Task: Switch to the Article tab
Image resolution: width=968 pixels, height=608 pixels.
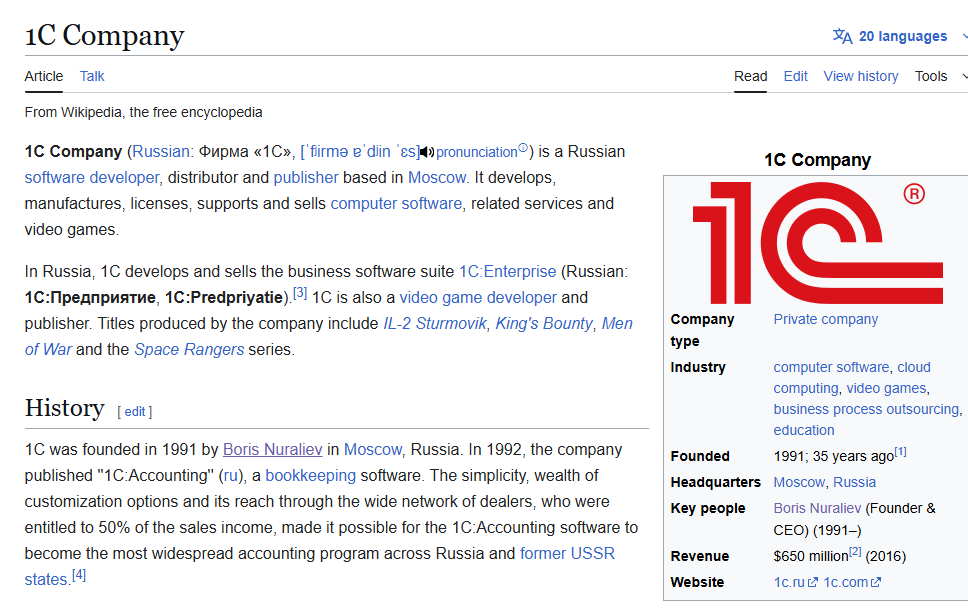Action: (44, 77)
